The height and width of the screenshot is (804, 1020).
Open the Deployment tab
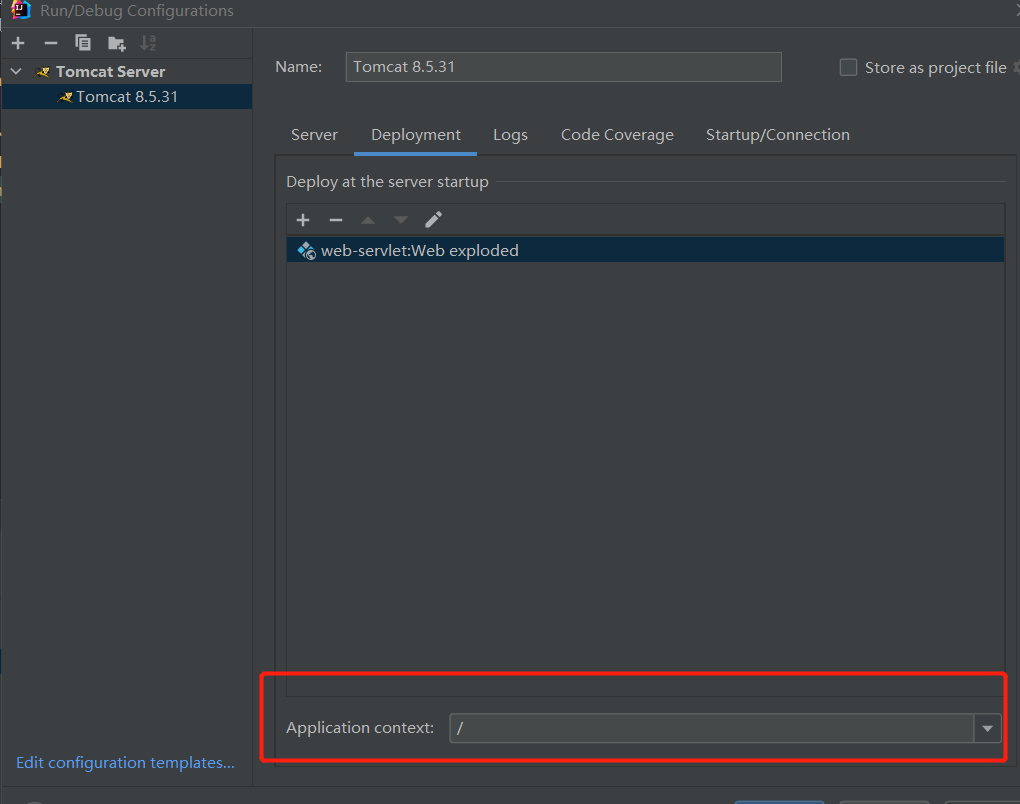click(416, 135)
